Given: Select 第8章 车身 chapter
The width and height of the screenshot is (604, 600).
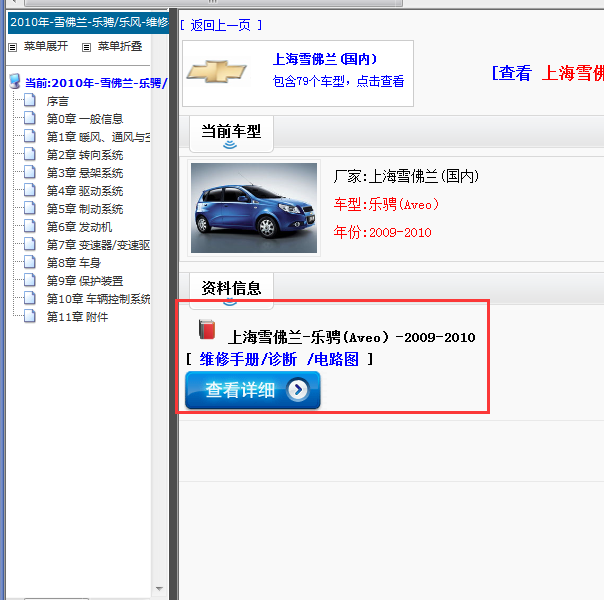Looking at the screenshot, I should click(74, 263).
